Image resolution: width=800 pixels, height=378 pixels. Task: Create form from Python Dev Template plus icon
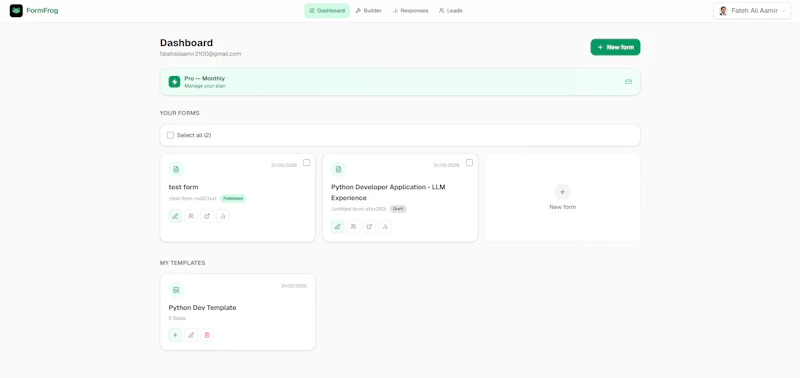[175, 335]
